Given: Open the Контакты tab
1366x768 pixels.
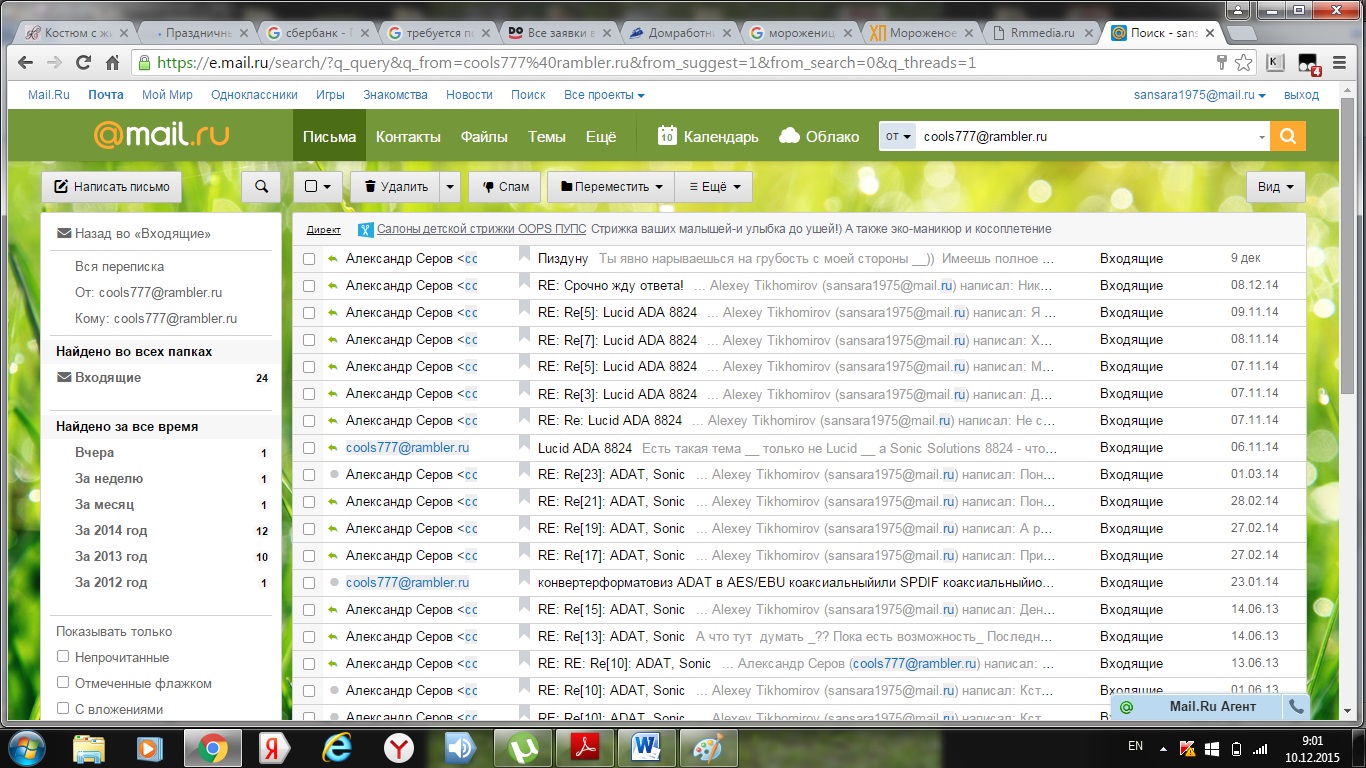Looking at the screenshot, I should coord(408,136).
